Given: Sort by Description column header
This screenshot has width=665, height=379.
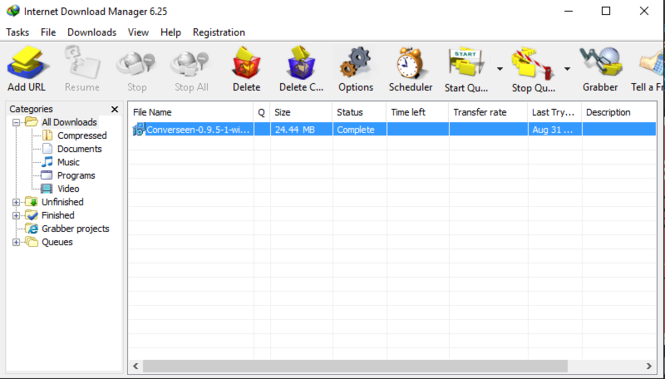Looking at the screenshot, I should [x=619, y=112].
